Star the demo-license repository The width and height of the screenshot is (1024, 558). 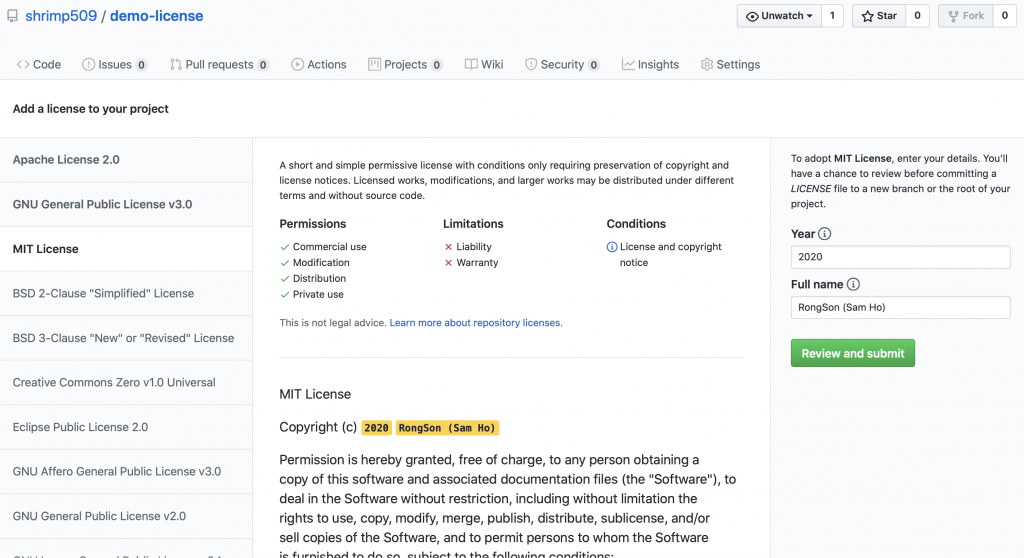click(877, 16)
